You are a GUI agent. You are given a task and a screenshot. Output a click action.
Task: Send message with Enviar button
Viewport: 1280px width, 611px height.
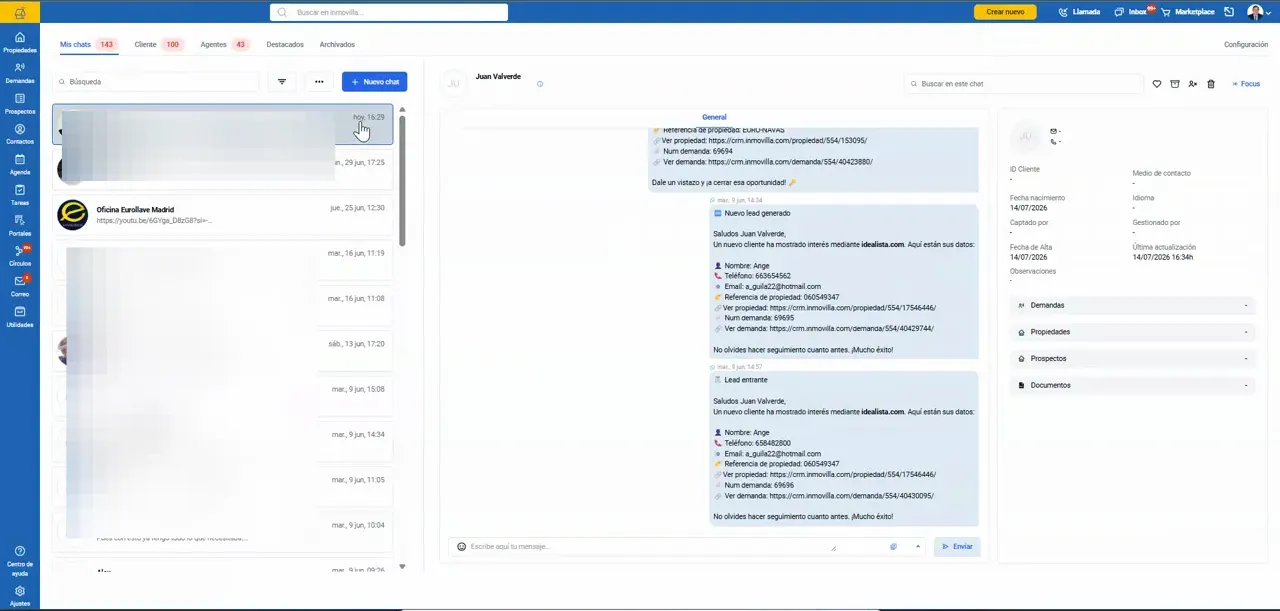(957, 547)
